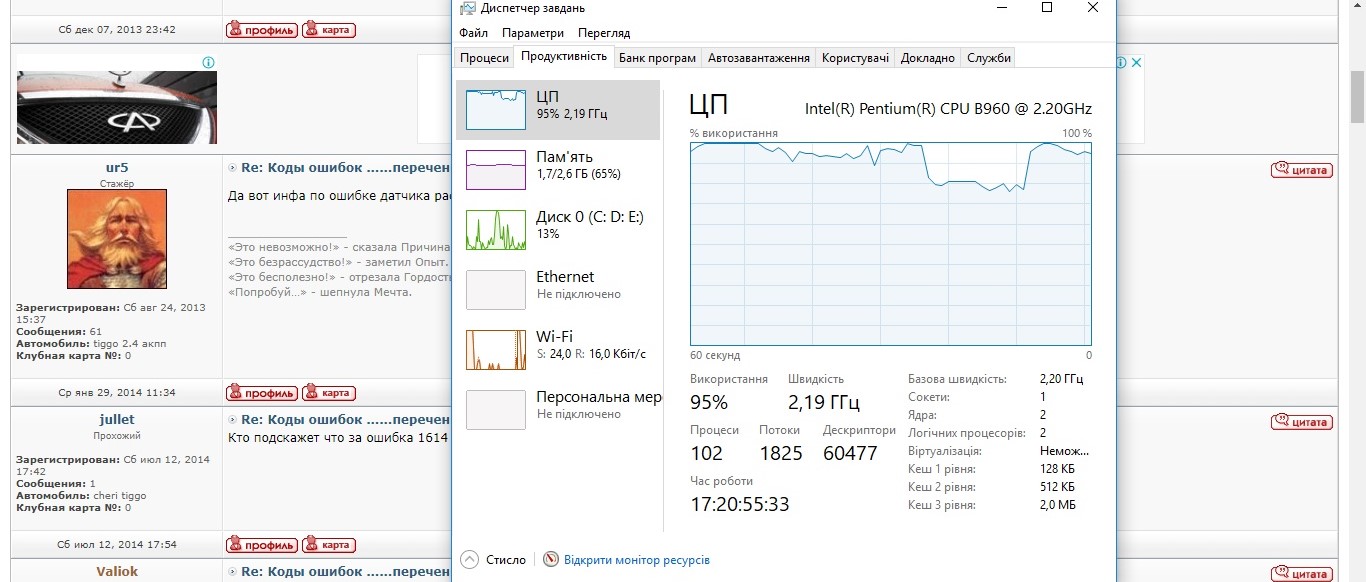Screen dimensions: 1366x582
Task: Click цитата button on Valiok's post
Action: pos(1302,574)
